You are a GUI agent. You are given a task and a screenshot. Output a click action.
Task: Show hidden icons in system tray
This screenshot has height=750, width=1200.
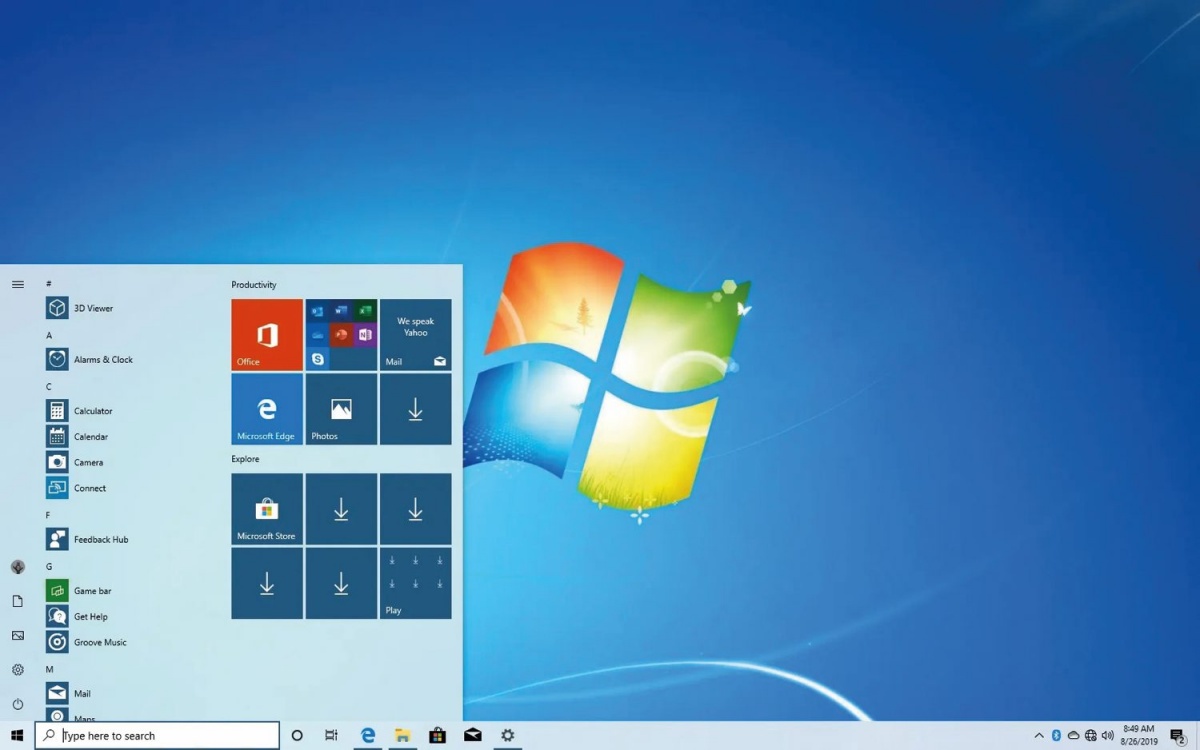[x=1038, y=736]
